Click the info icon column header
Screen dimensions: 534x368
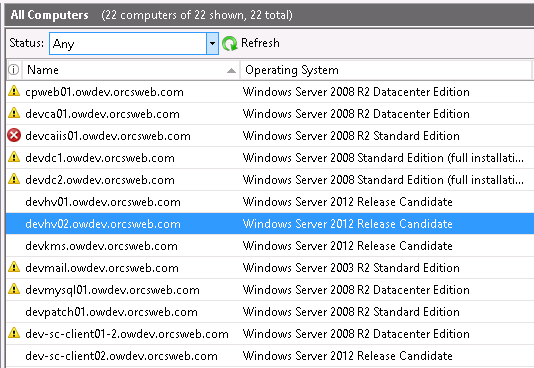[x=14, y=70]
